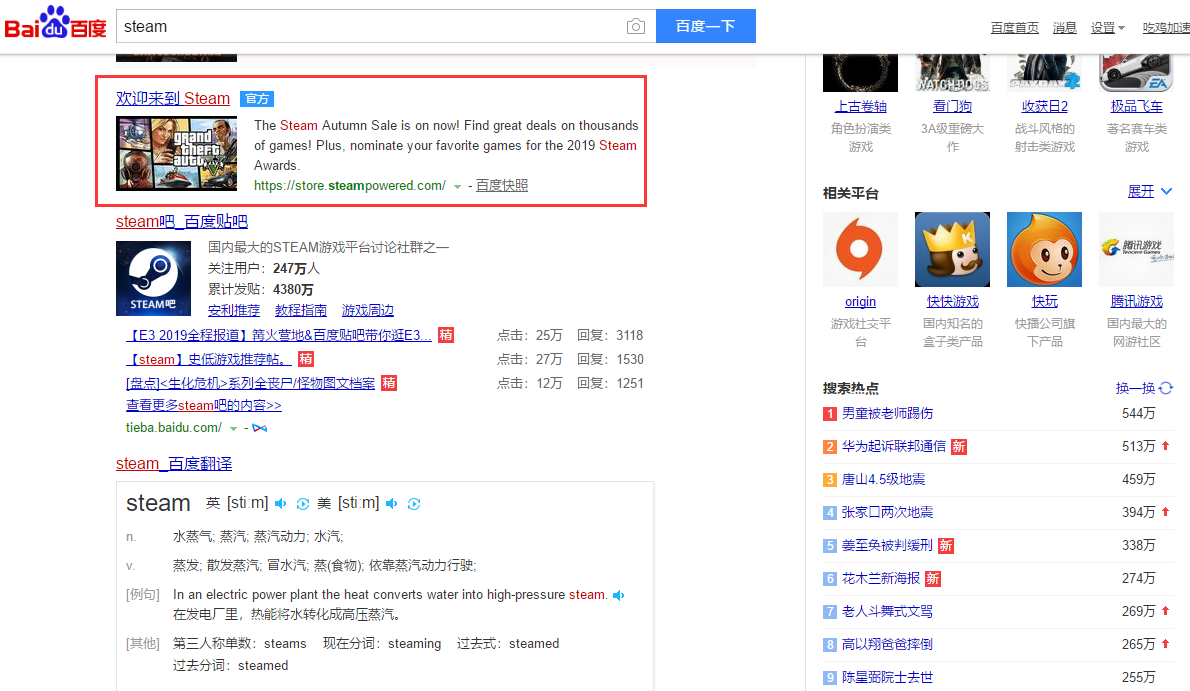This screenshot has width=1190, height=691.
Task: Open the 欢迎来到 Steam result
Action: pyautogui.click(x=173, y=99)
